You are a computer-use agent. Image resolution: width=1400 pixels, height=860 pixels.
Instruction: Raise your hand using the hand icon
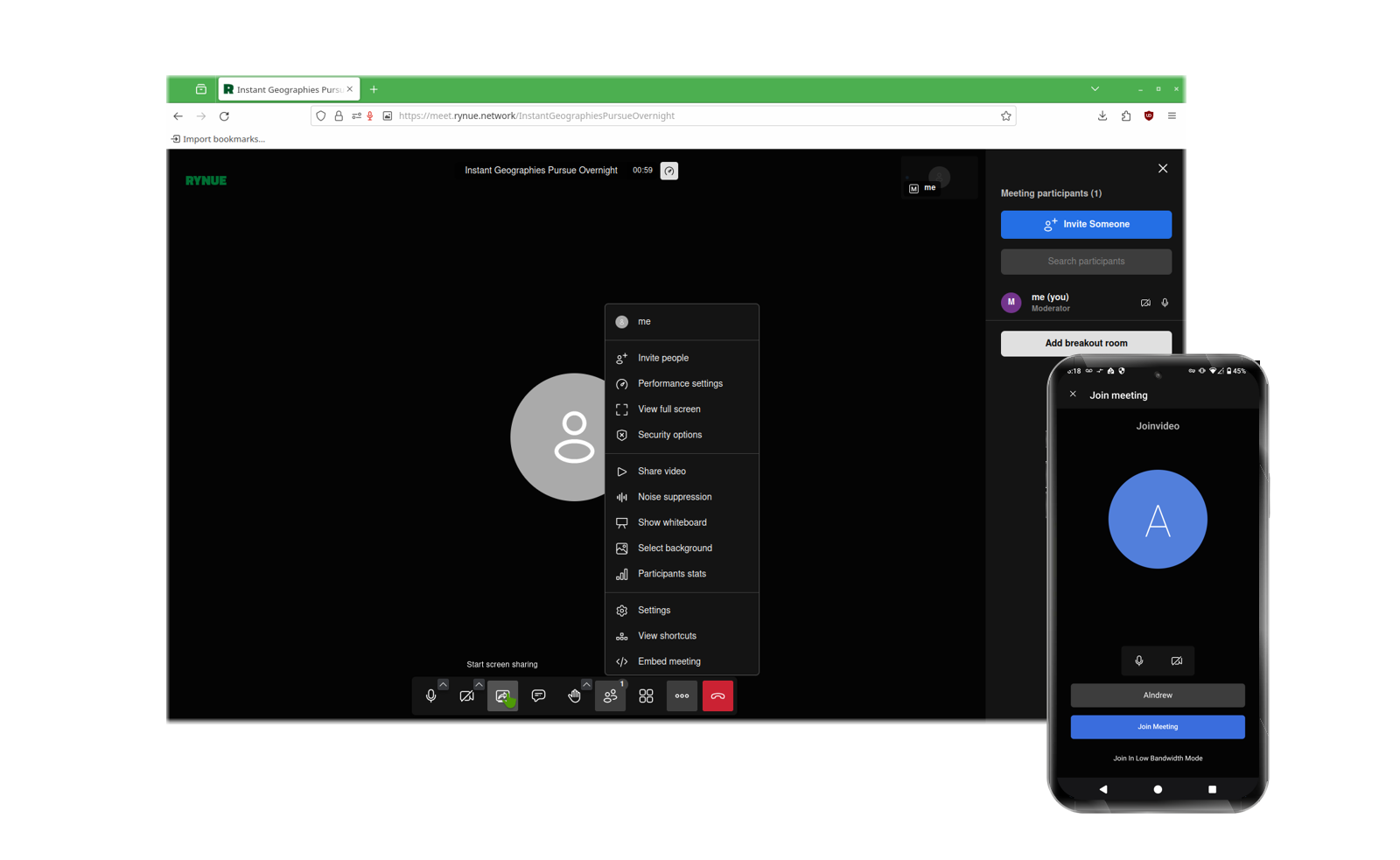tap(574, 696)
